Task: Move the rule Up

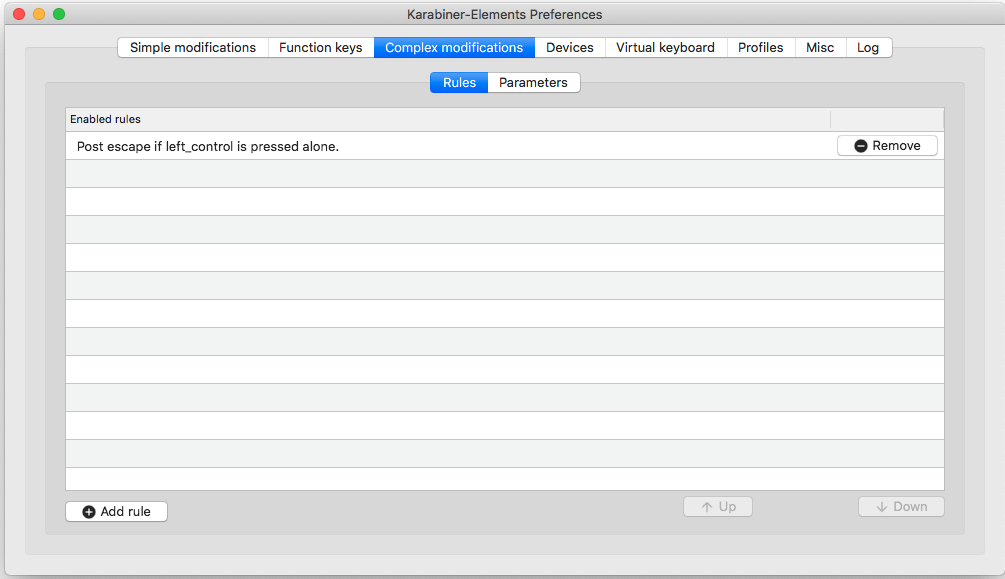Action: point(718,507)
